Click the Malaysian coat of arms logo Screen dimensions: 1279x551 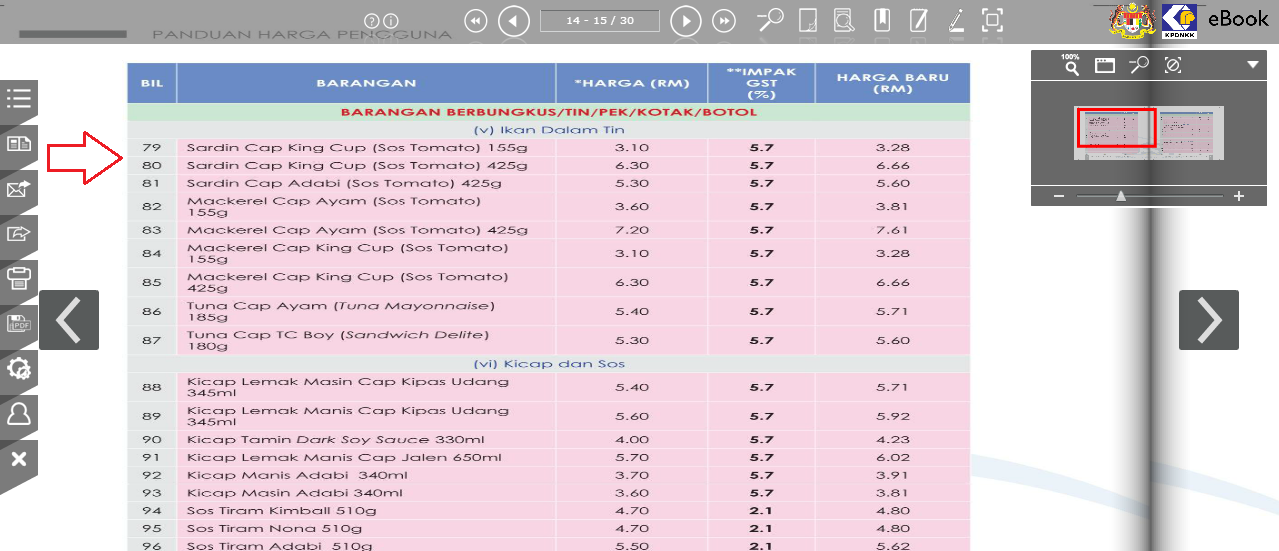coord(1132,20)
